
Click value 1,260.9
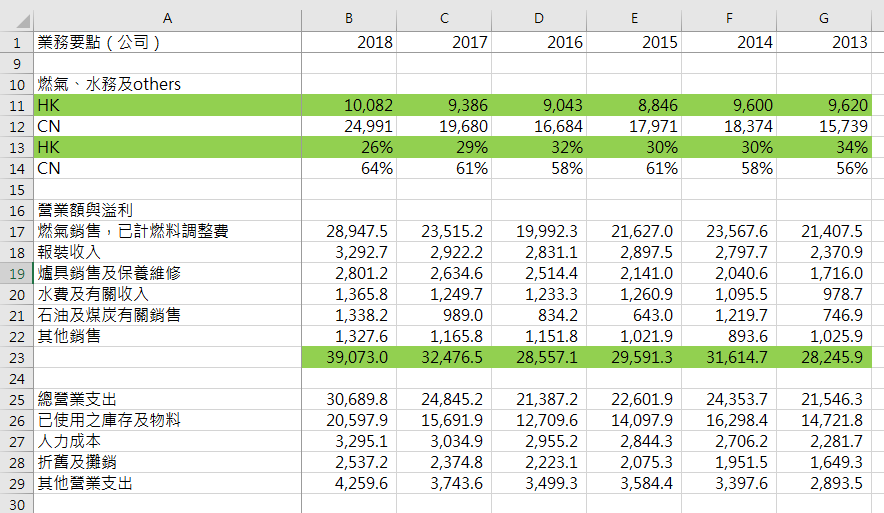point(634,294)
